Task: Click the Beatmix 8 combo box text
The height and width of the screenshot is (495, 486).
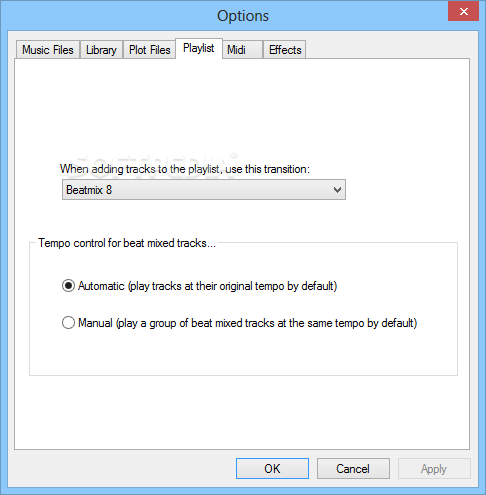Action: click(89, 190)
